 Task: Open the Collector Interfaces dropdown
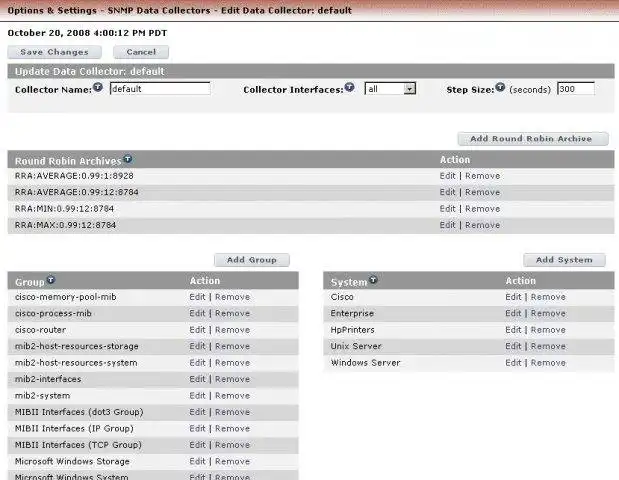[x=390, y=89]
